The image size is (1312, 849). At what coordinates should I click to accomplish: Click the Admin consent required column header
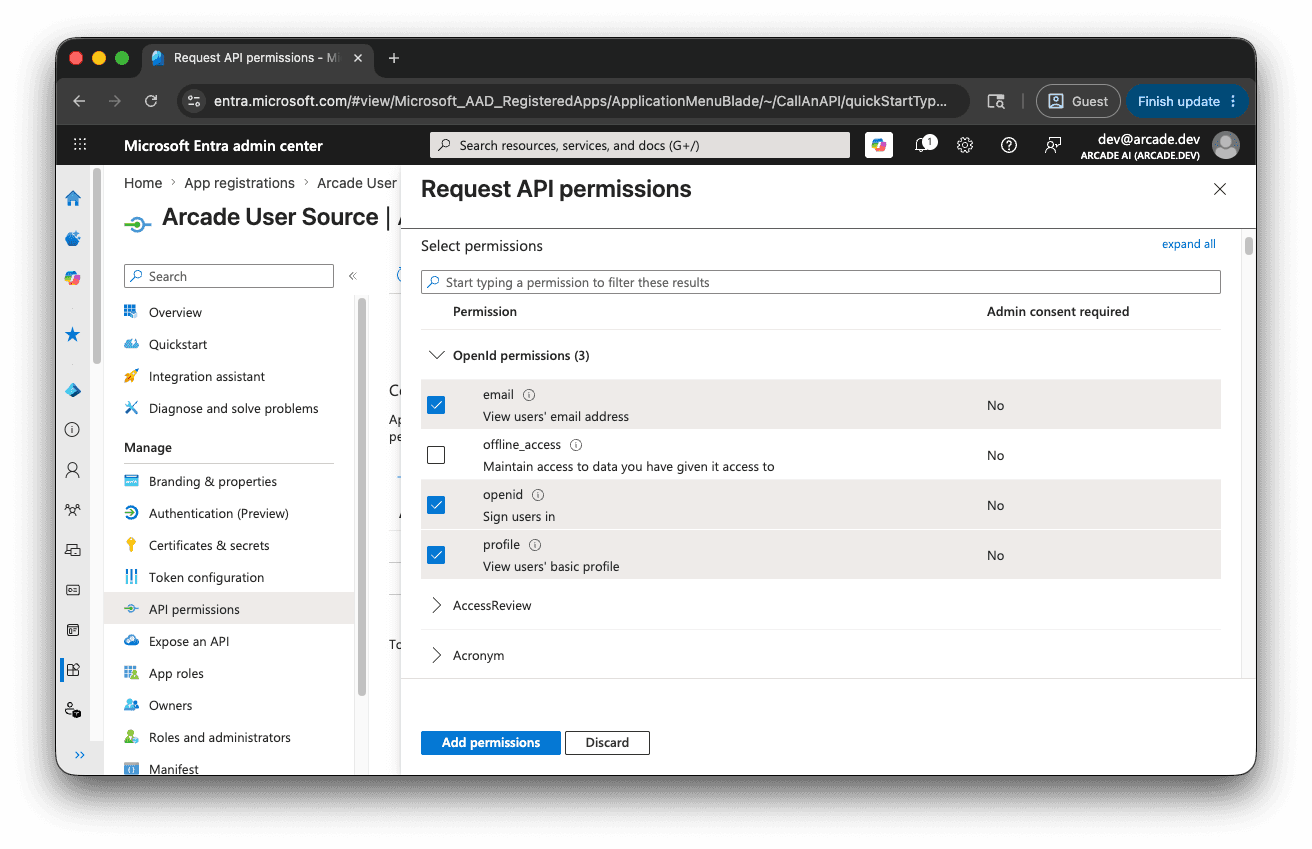[1058, 311]
